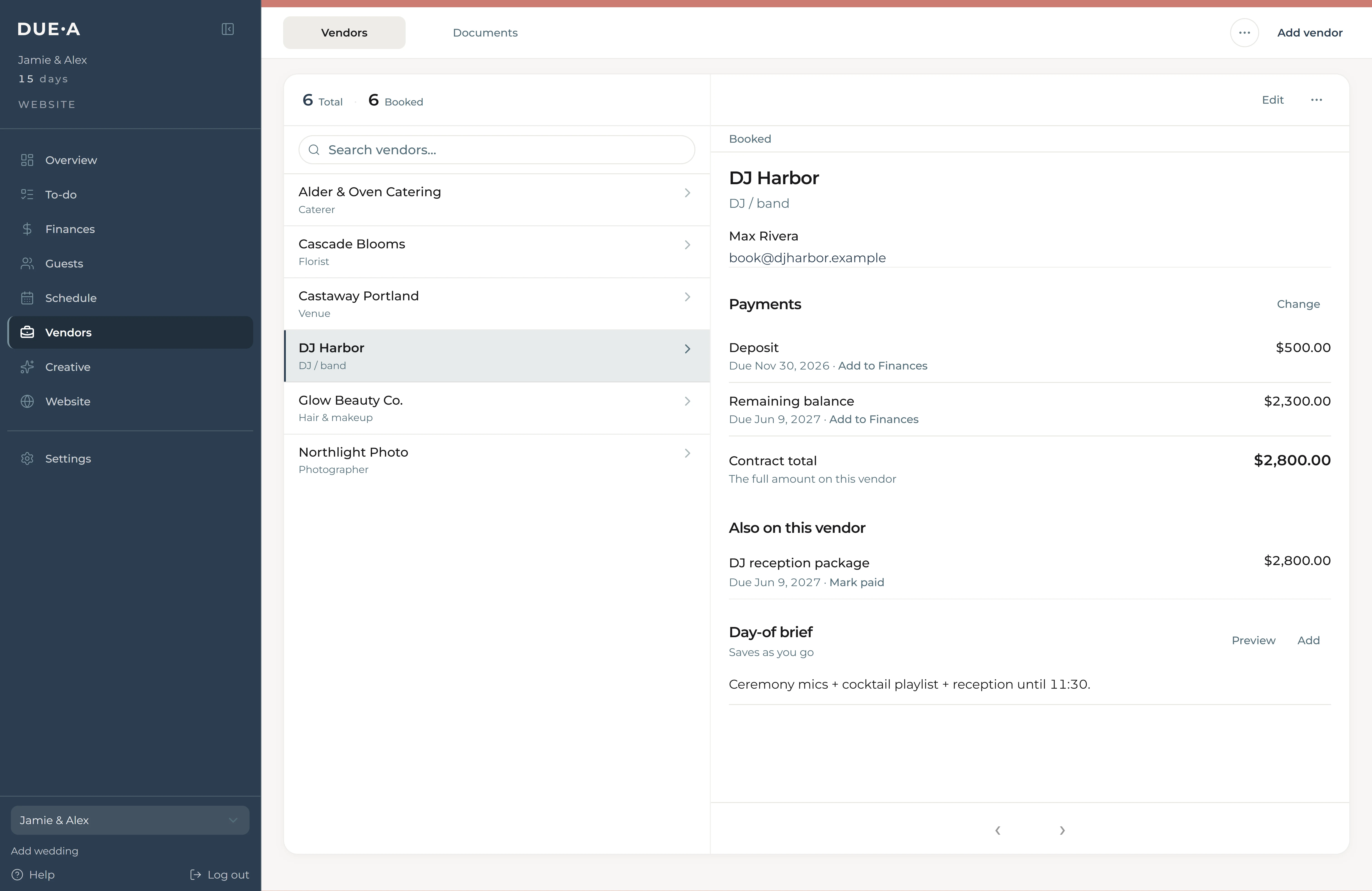Click the Add vendor button
Viewport: 1372px width, 891px height.
[x=1310, y=33]
